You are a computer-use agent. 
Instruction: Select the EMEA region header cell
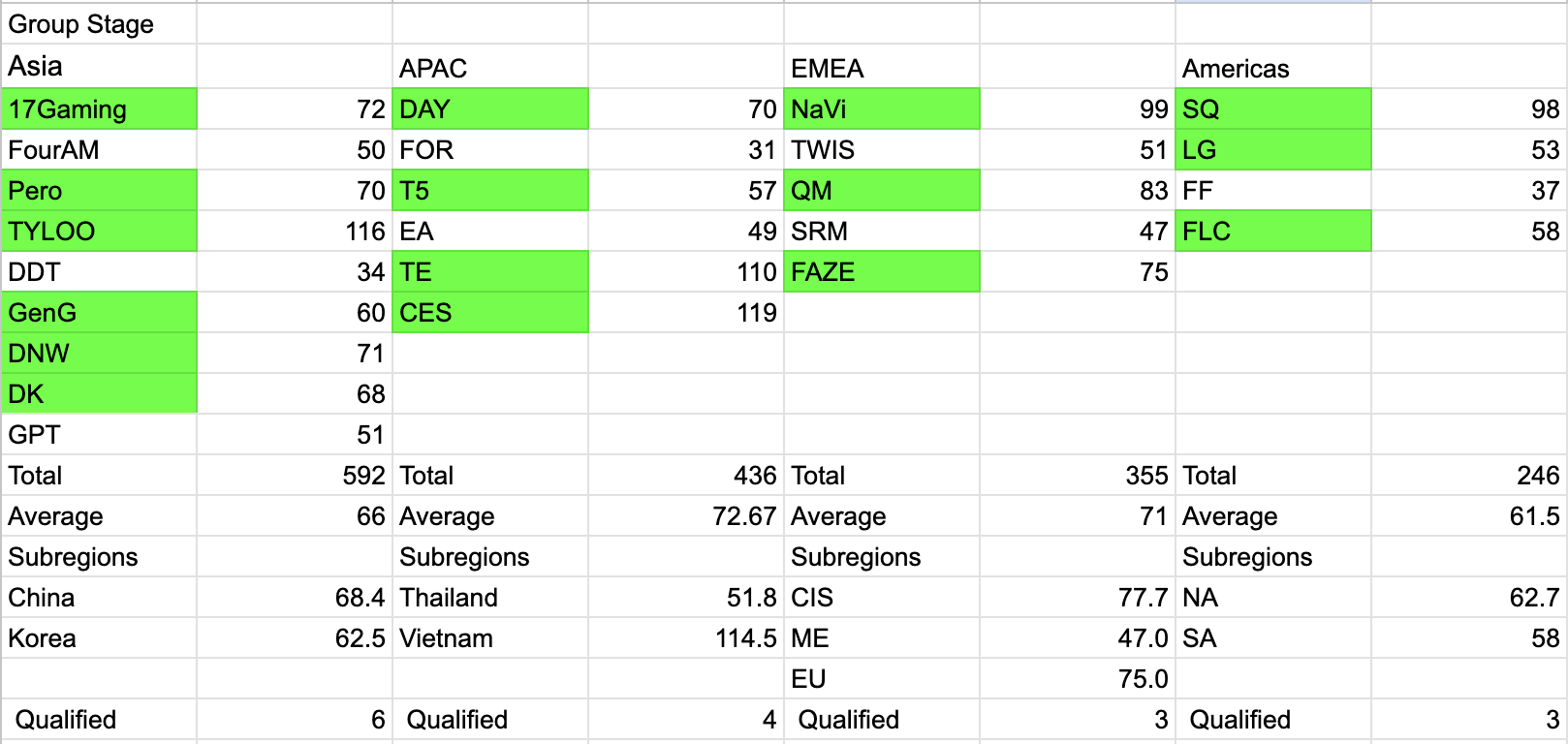click(x=881, y=68)
